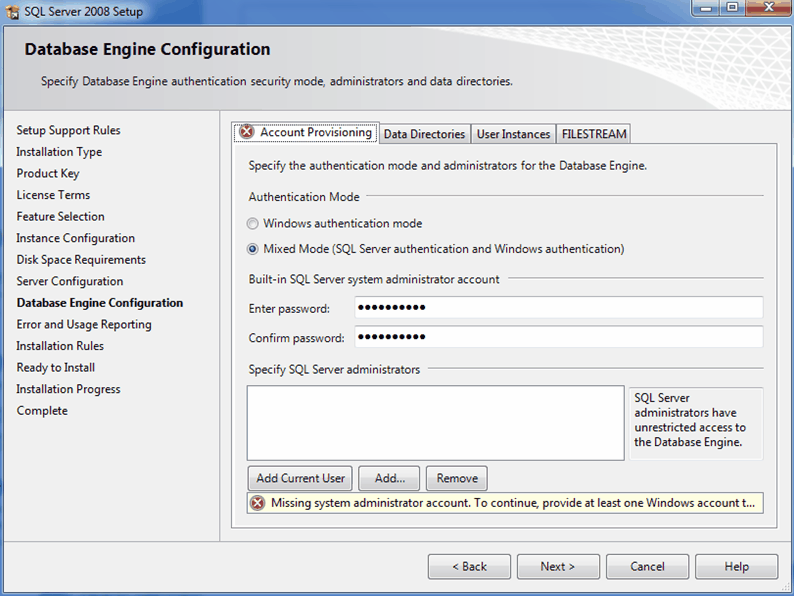This screenshot has height=596, width=794.
Task: Click the Installation Type step
Action: [59, 152]
